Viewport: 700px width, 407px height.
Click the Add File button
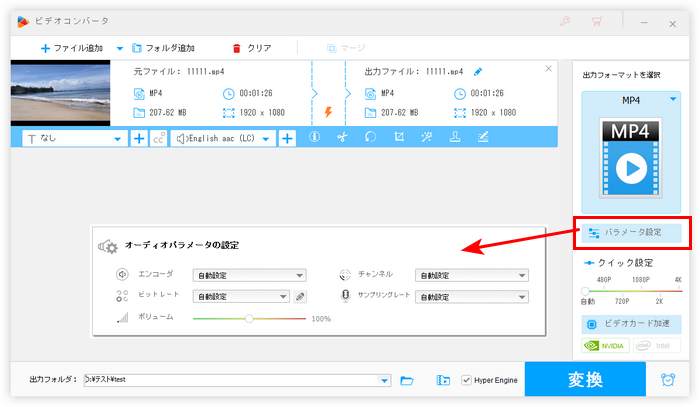(71, 48)
